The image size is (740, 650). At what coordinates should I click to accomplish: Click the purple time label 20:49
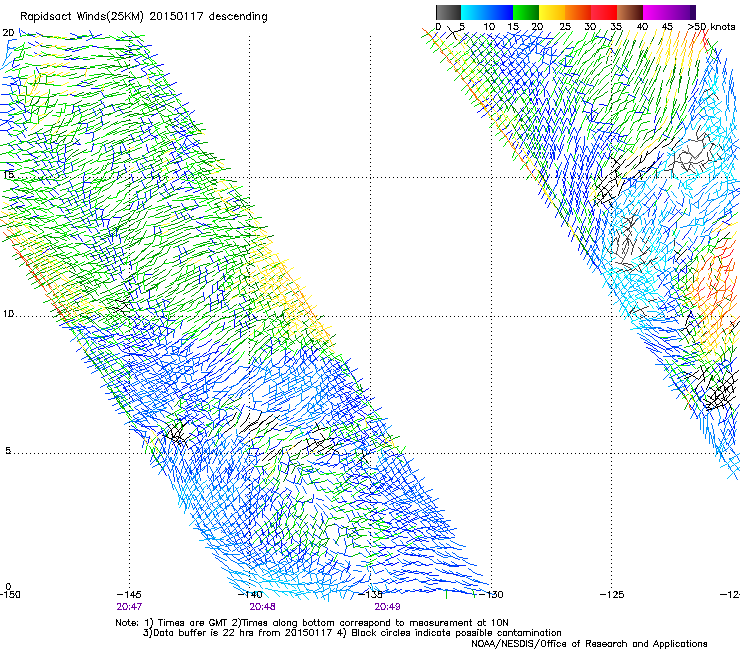(x=387, y=607)
